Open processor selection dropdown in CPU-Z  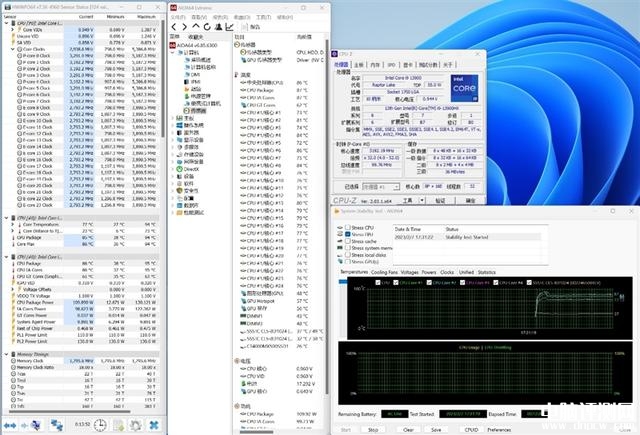pyautogui.click(x=396, y=187)
